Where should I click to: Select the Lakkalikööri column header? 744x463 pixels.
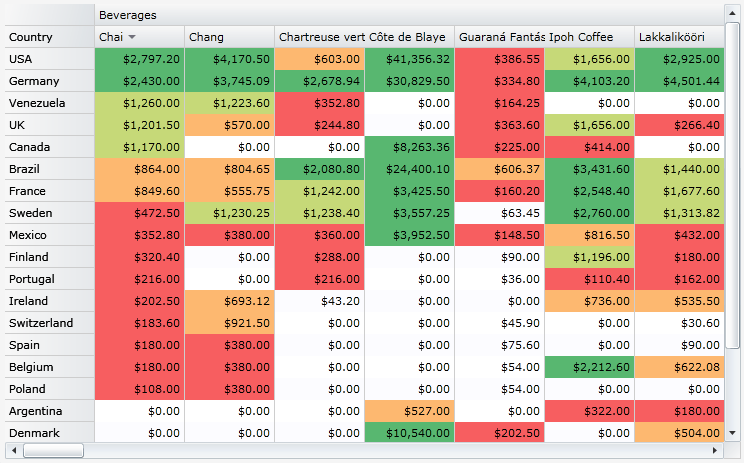click(679, 37)
